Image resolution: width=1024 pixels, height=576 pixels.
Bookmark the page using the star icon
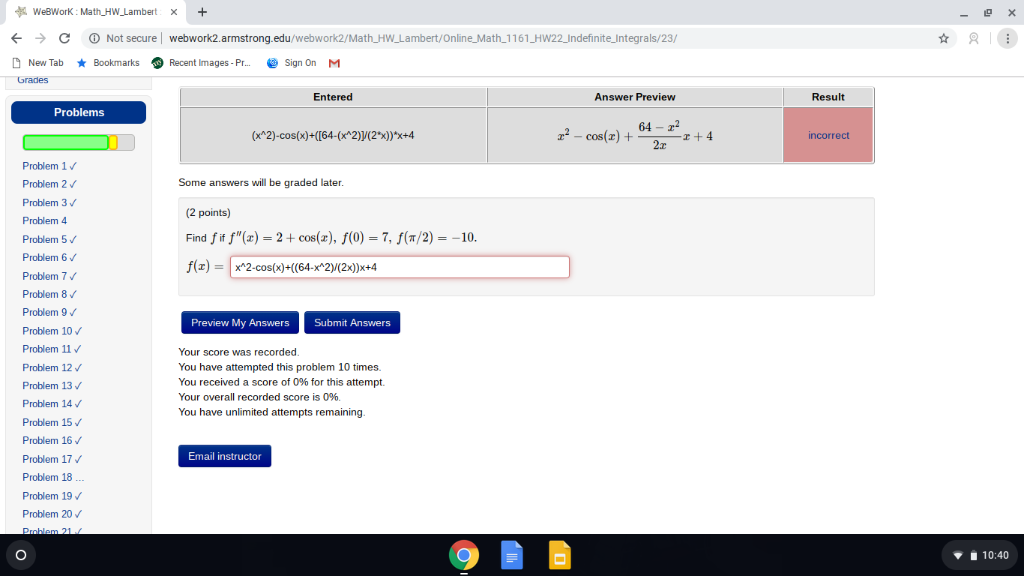pos(942,38)
